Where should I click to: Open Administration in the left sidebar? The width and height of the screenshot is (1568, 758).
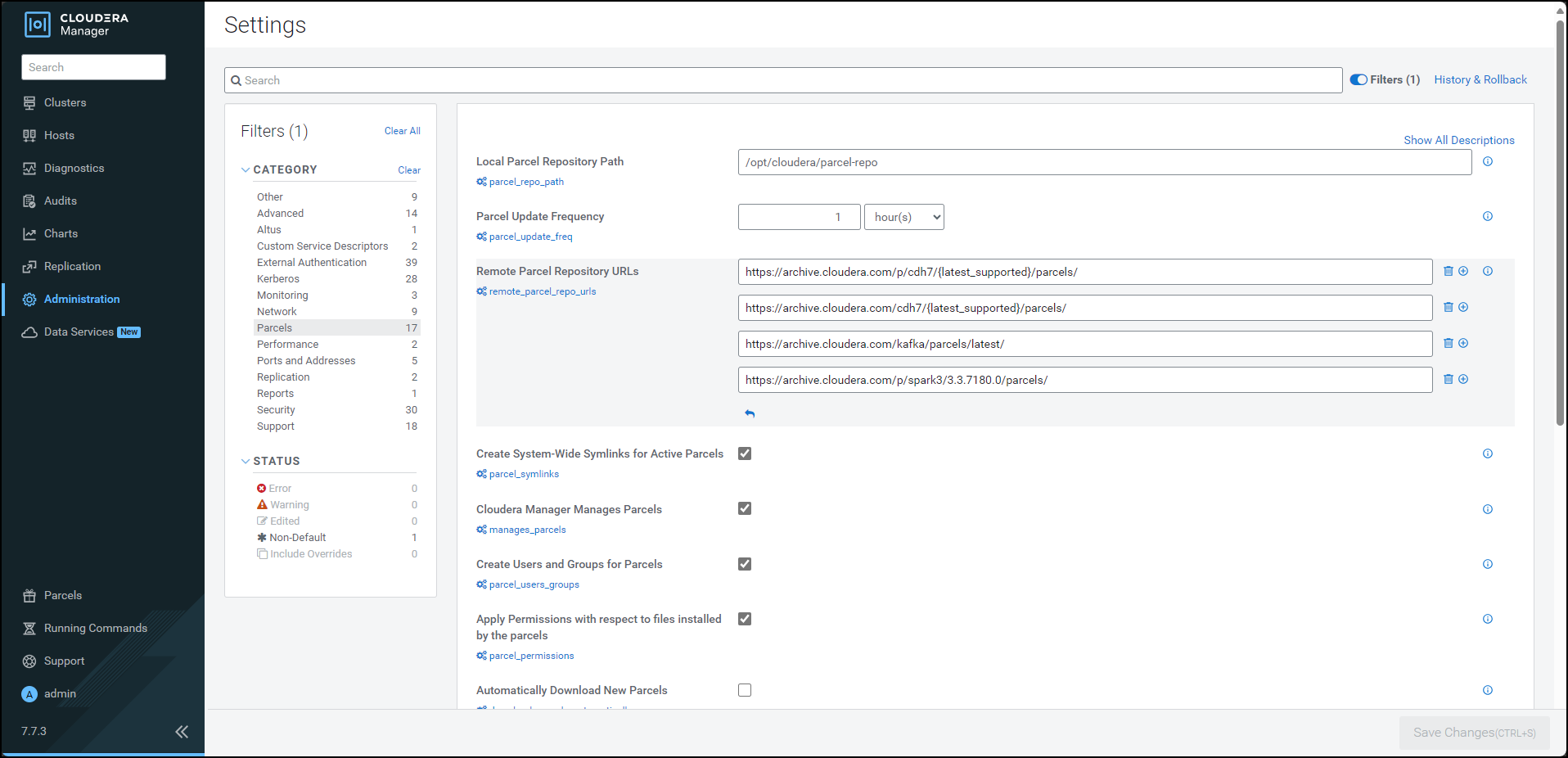(x=82, y=299)
